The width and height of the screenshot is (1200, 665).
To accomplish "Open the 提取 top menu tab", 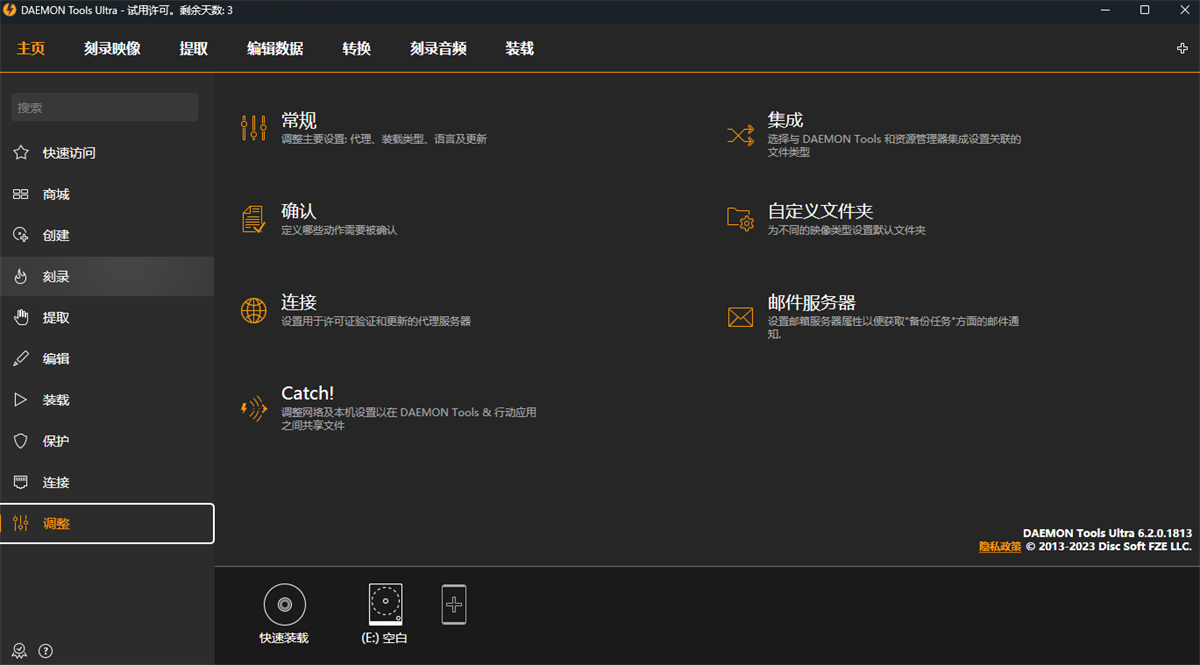I will point(194,48).
